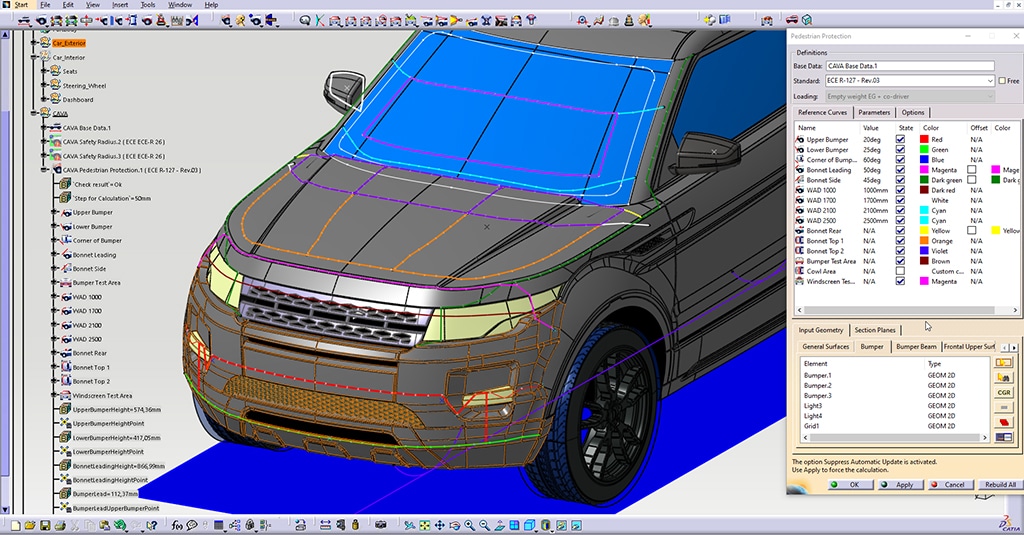The width and height of the screenshot is (1024, 535).
Task: Enable the Free checkbox next to Standard
Action: [x=1002, y=81]
